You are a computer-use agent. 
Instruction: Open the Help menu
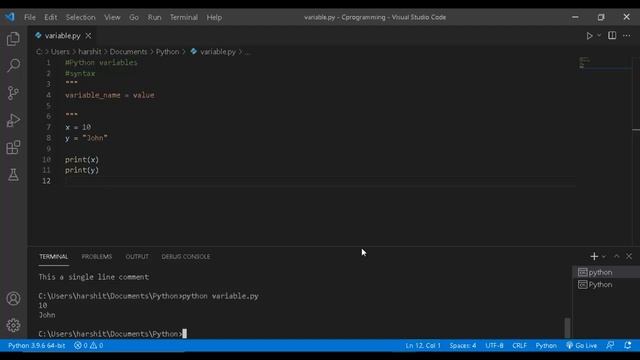tap(214, 17)
